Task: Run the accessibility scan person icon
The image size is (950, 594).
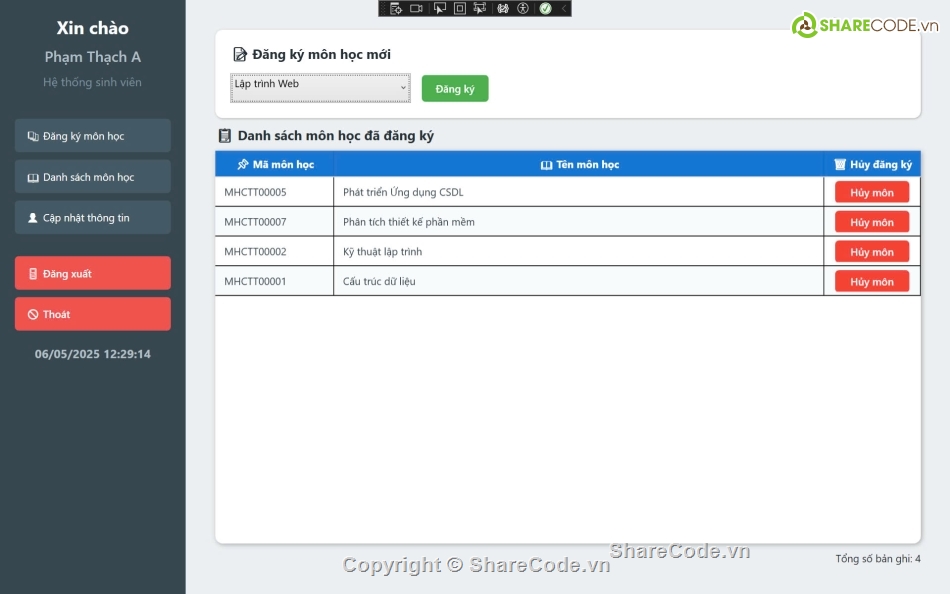Action: (523, 8)
